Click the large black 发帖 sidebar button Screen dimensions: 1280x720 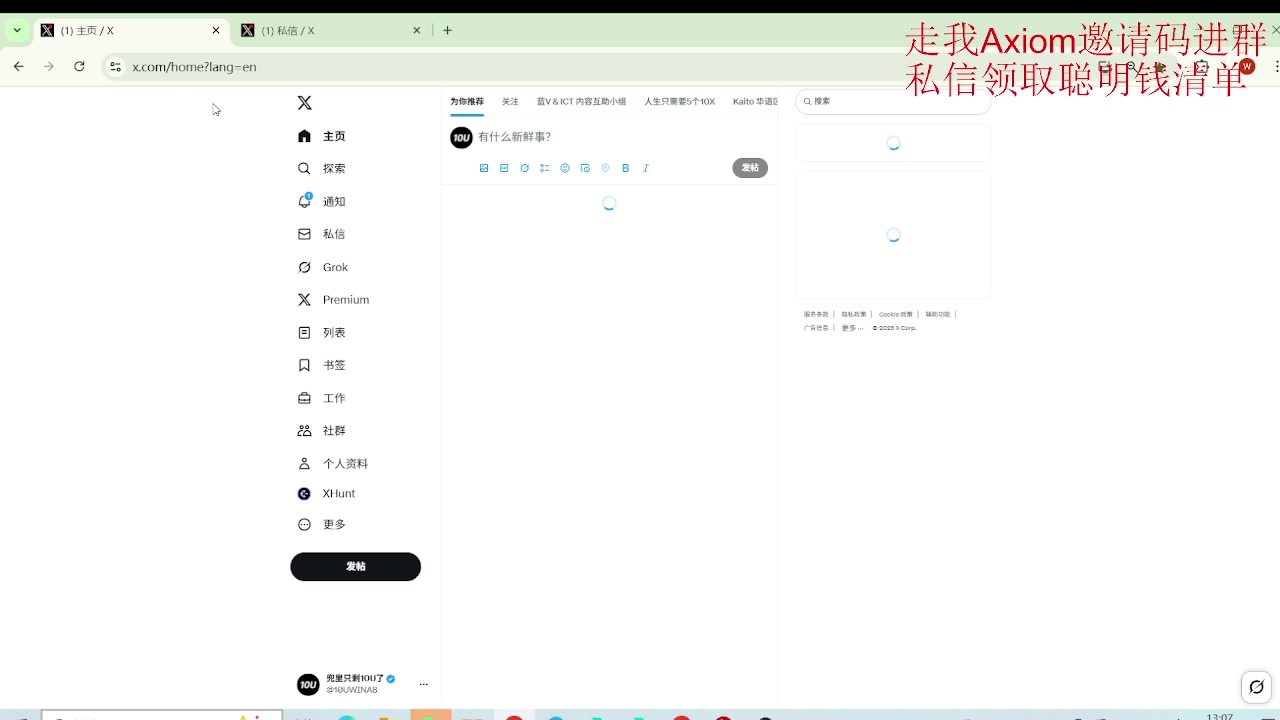356,566
